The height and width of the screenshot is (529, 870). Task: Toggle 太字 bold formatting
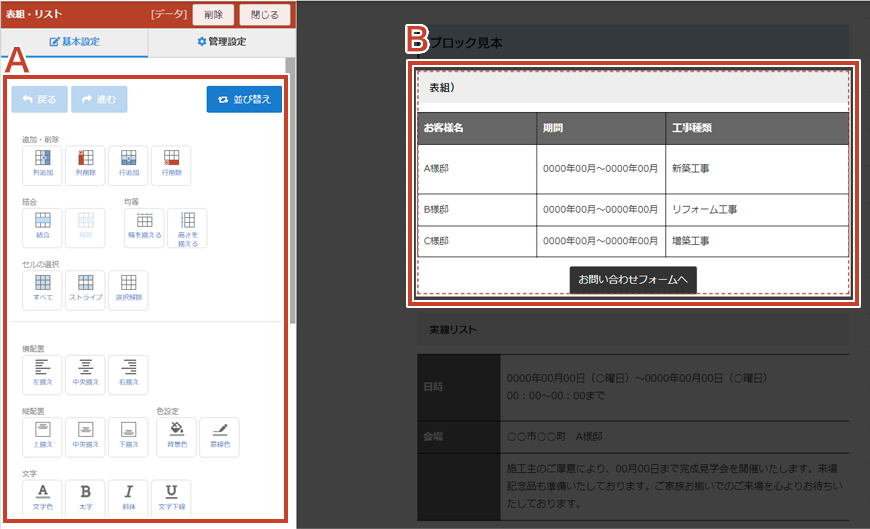85,497
